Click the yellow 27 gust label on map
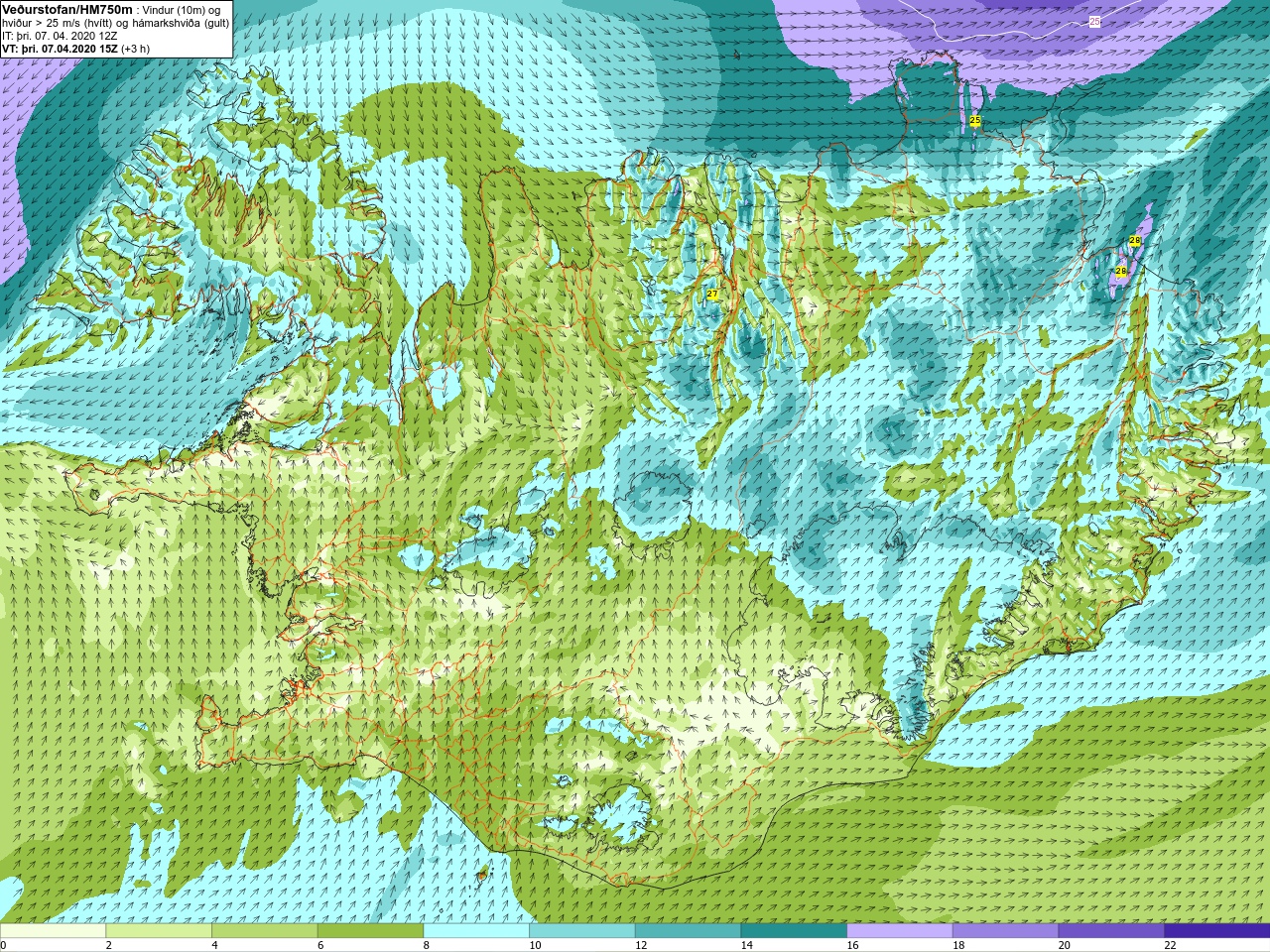The height and width of the screenshot is (952, 1270). (x=712, y=295)
